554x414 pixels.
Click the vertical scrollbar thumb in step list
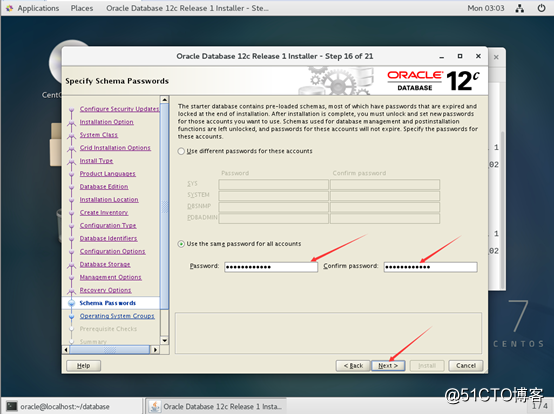tap(164, 207)
